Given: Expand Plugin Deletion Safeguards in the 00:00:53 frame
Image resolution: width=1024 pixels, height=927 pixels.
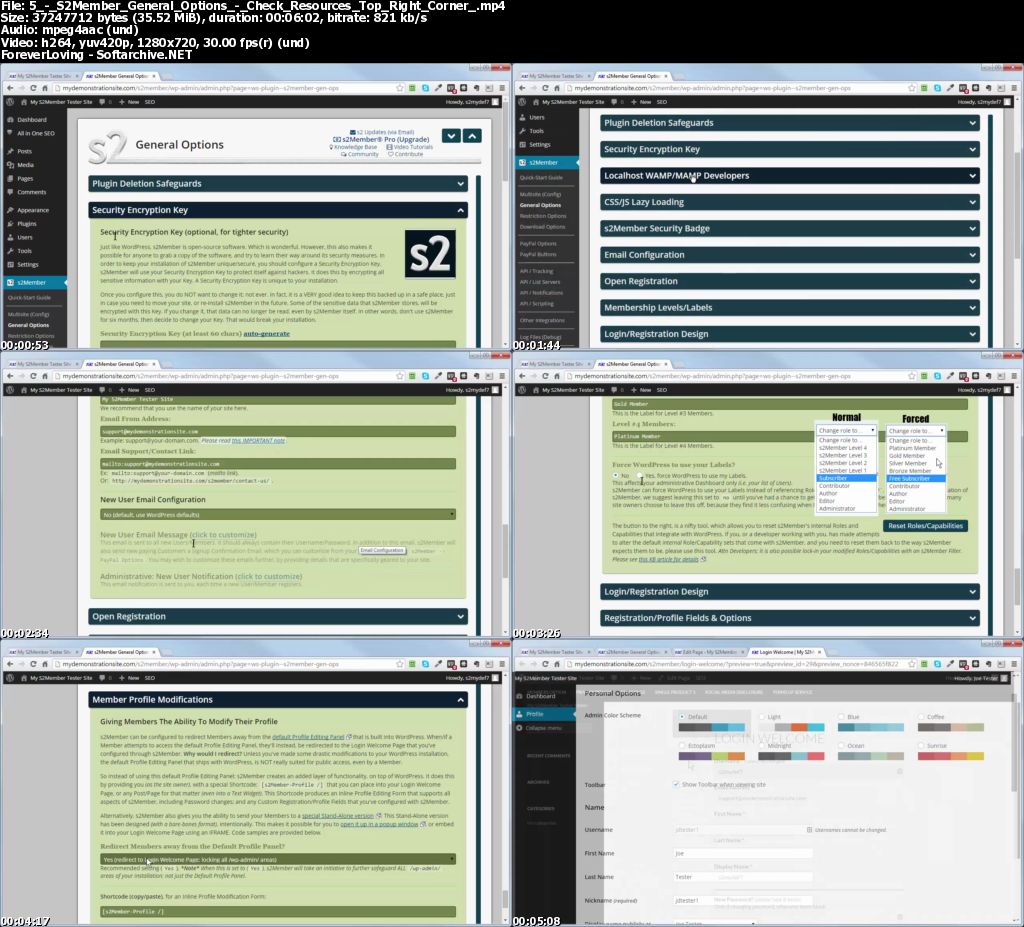Looking at the screenshot, I should coord(278,184).
